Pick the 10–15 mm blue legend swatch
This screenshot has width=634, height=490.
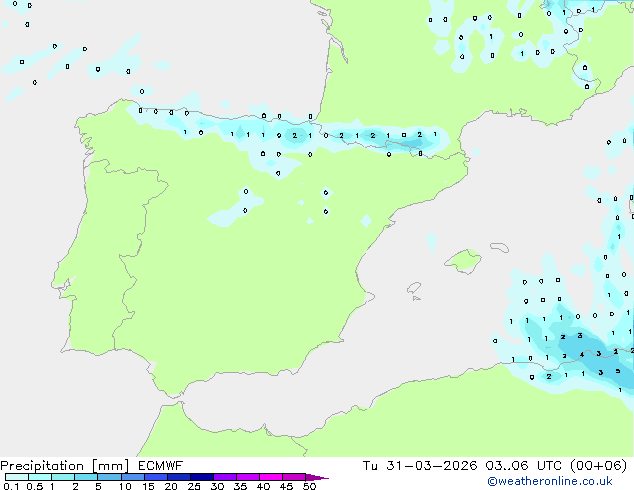(x=133, y=477)
